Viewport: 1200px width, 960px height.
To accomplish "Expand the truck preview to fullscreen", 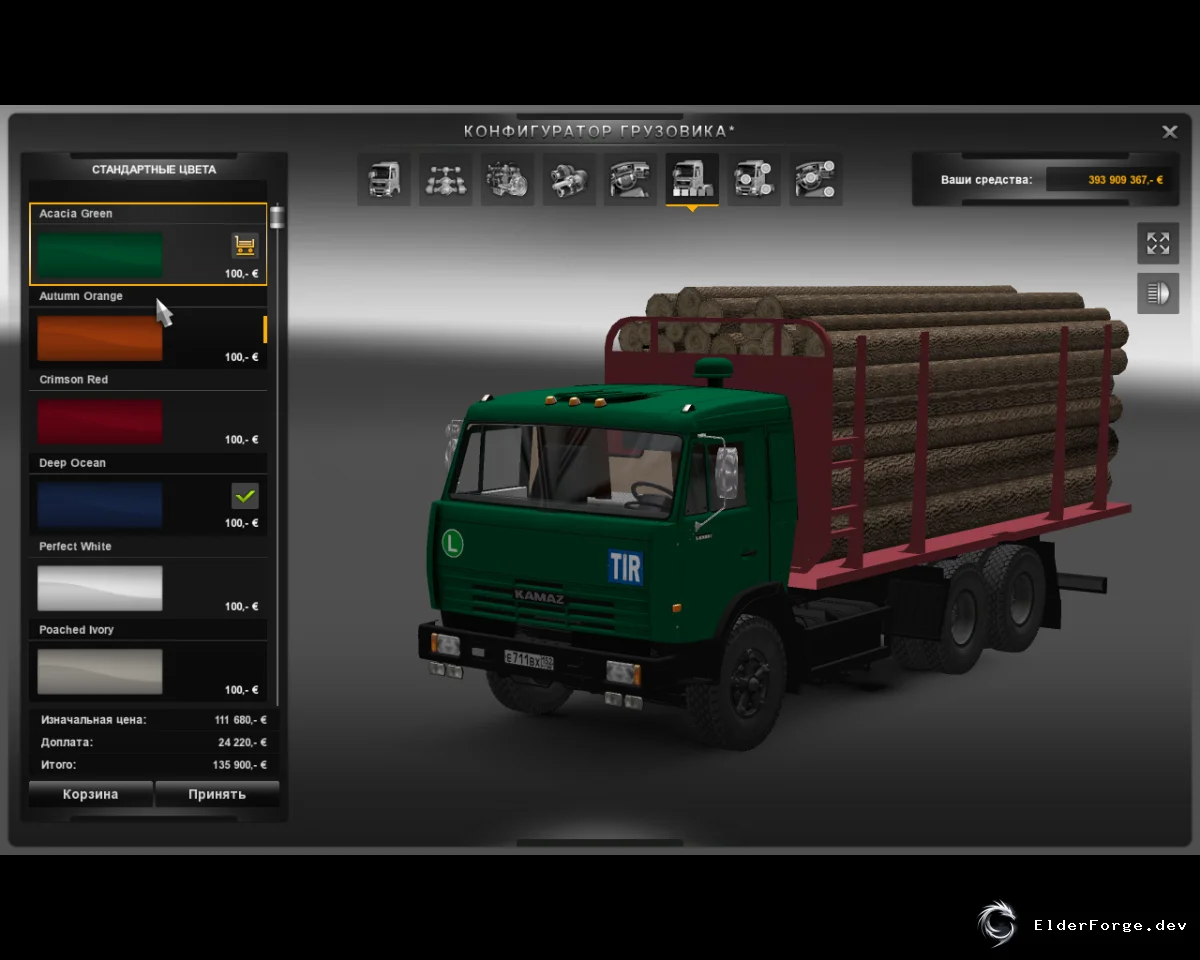I will (x=1158, y=243).
